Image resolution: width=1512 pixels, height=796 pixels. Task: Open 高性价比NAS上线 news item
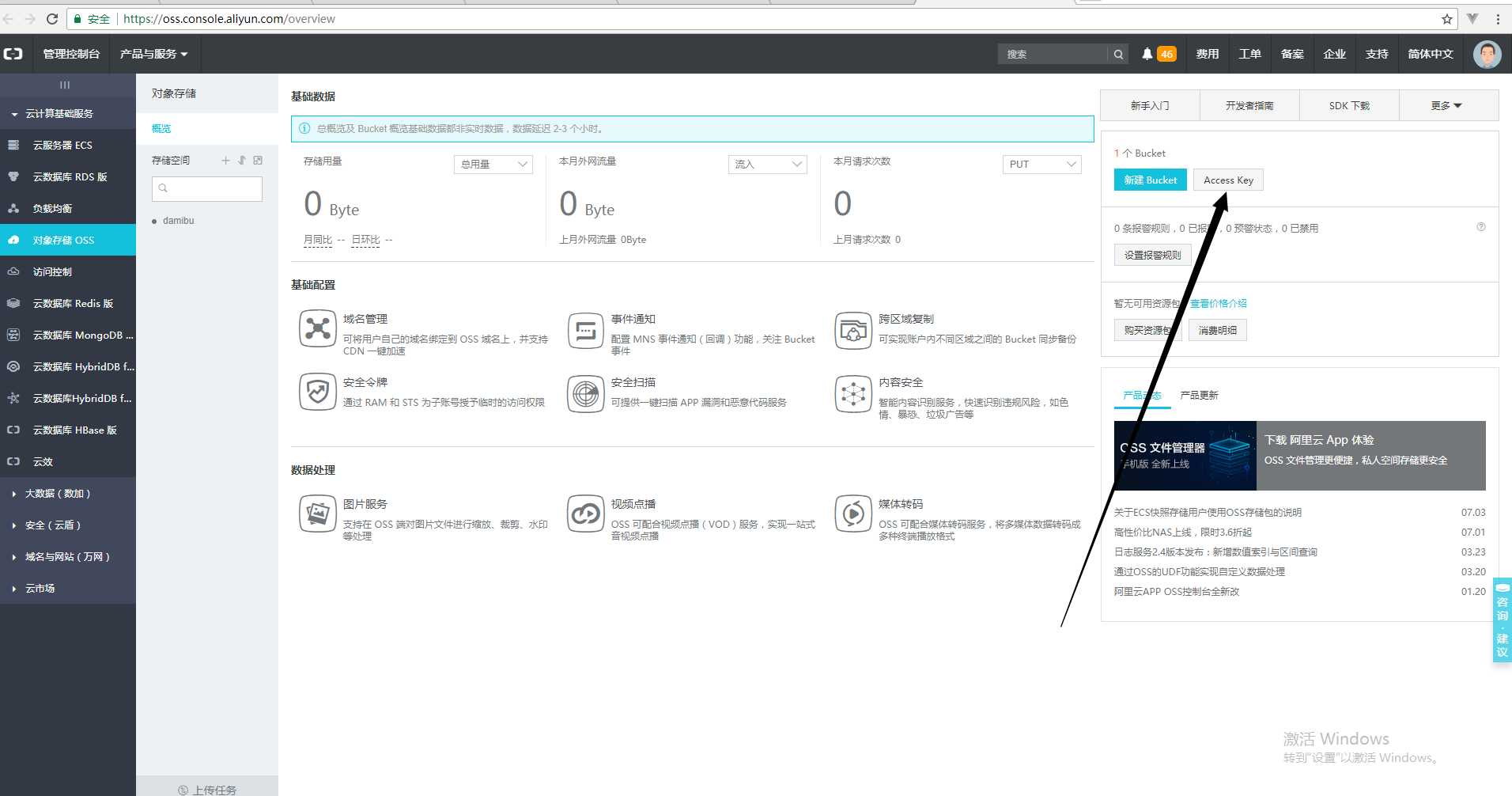[1182, 532]
